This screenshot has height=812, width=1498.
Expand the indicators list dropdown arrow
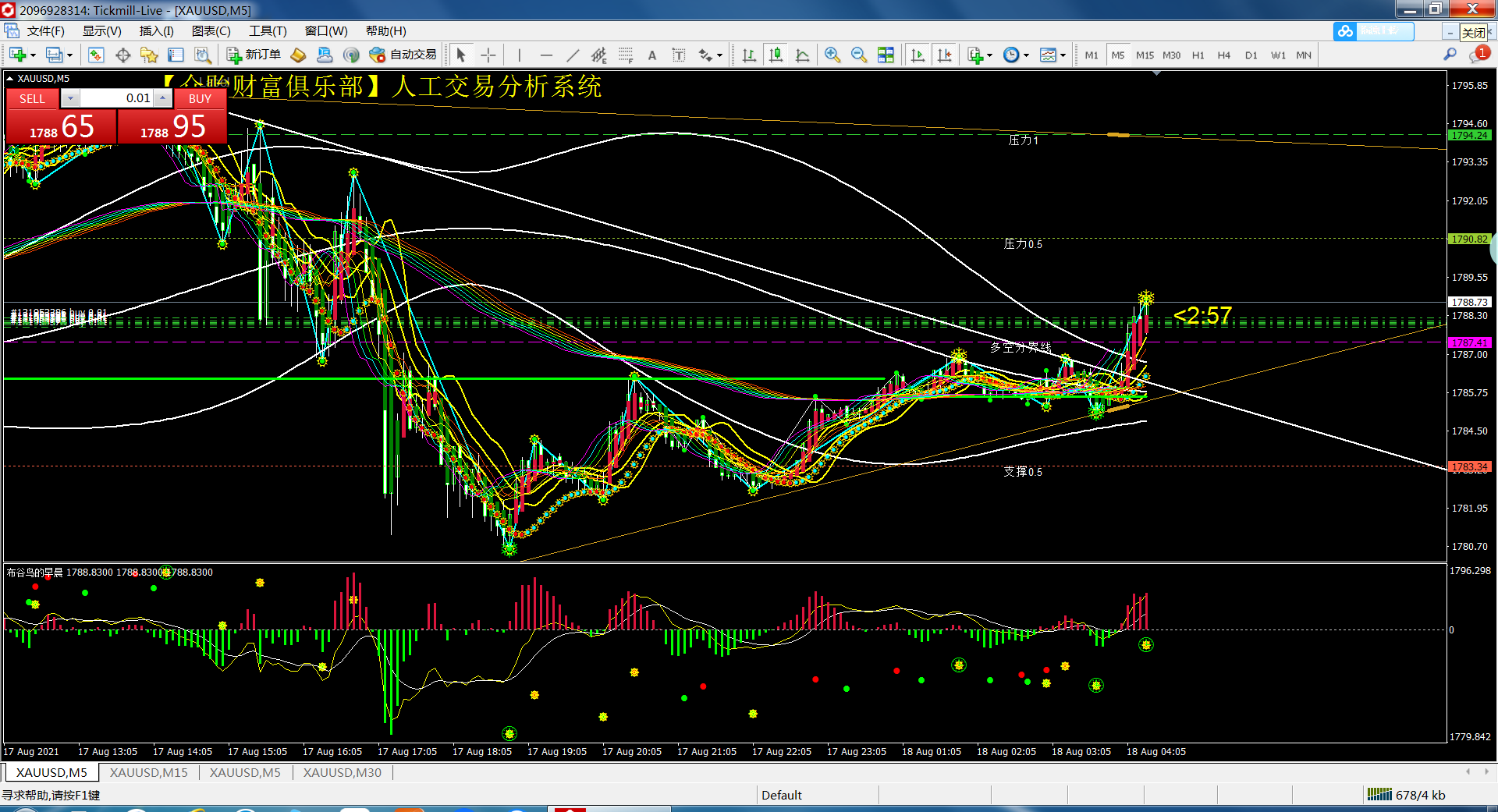pos(989,55)
